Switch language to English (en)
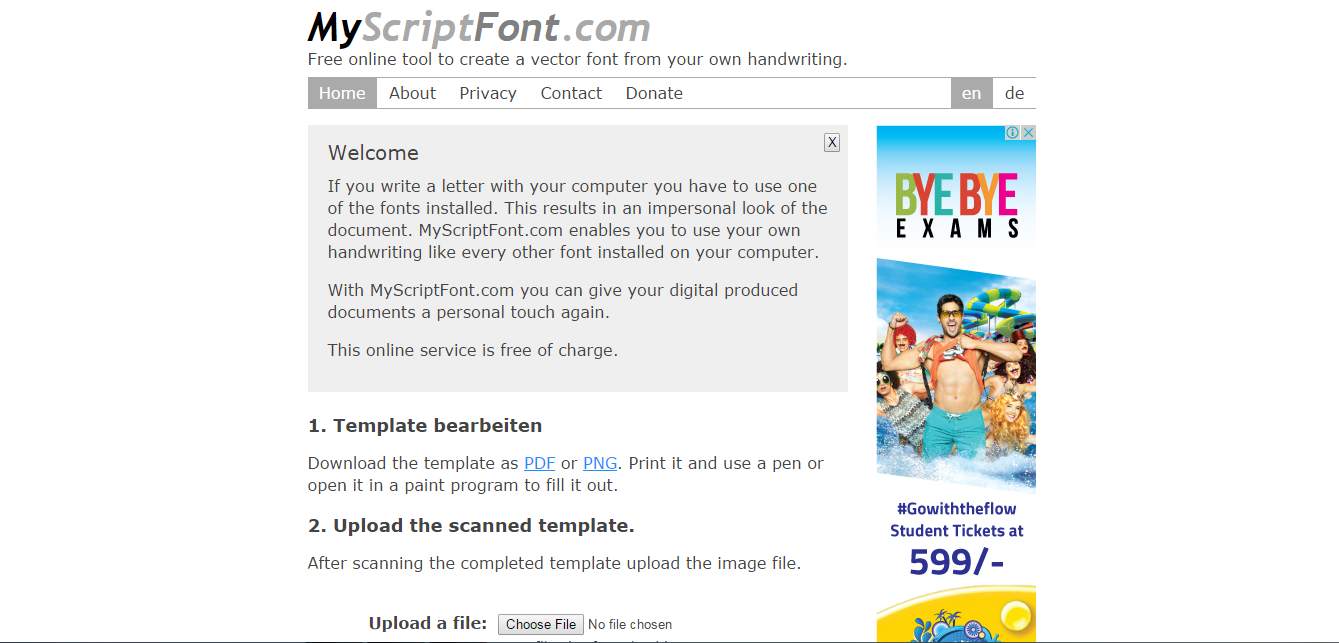1339x643 pixels. [x=971, y=93]
